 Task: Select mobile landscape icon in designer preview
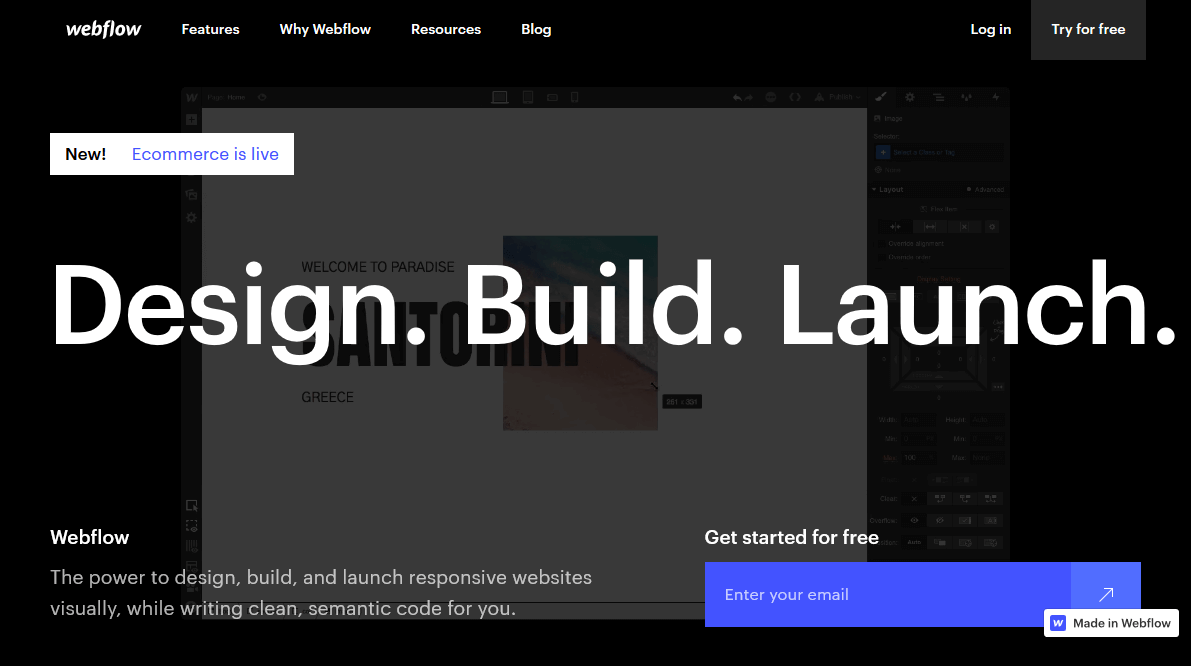[552, 97]
